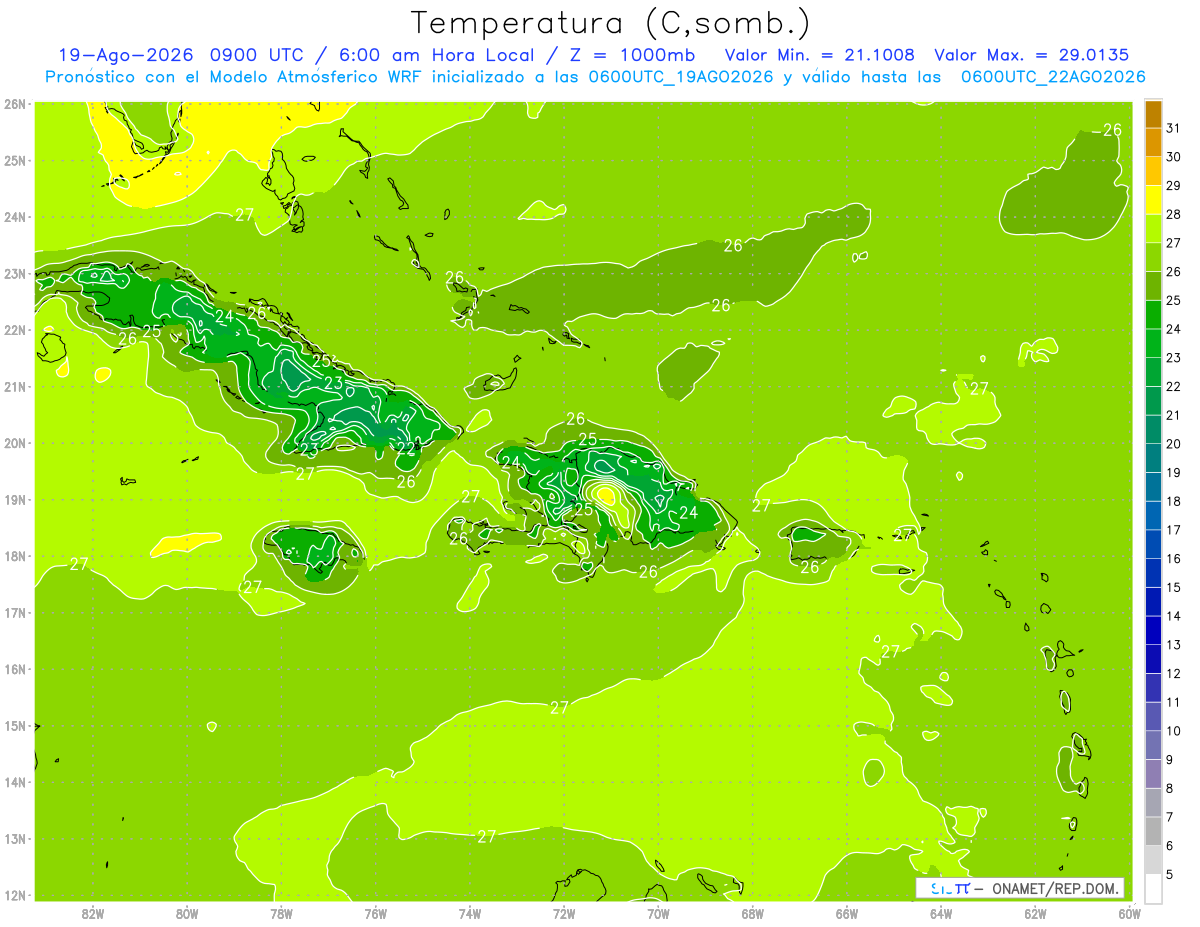
Task: Click the dark blue 14–15 legend swatch
Action: point(1153,602)
